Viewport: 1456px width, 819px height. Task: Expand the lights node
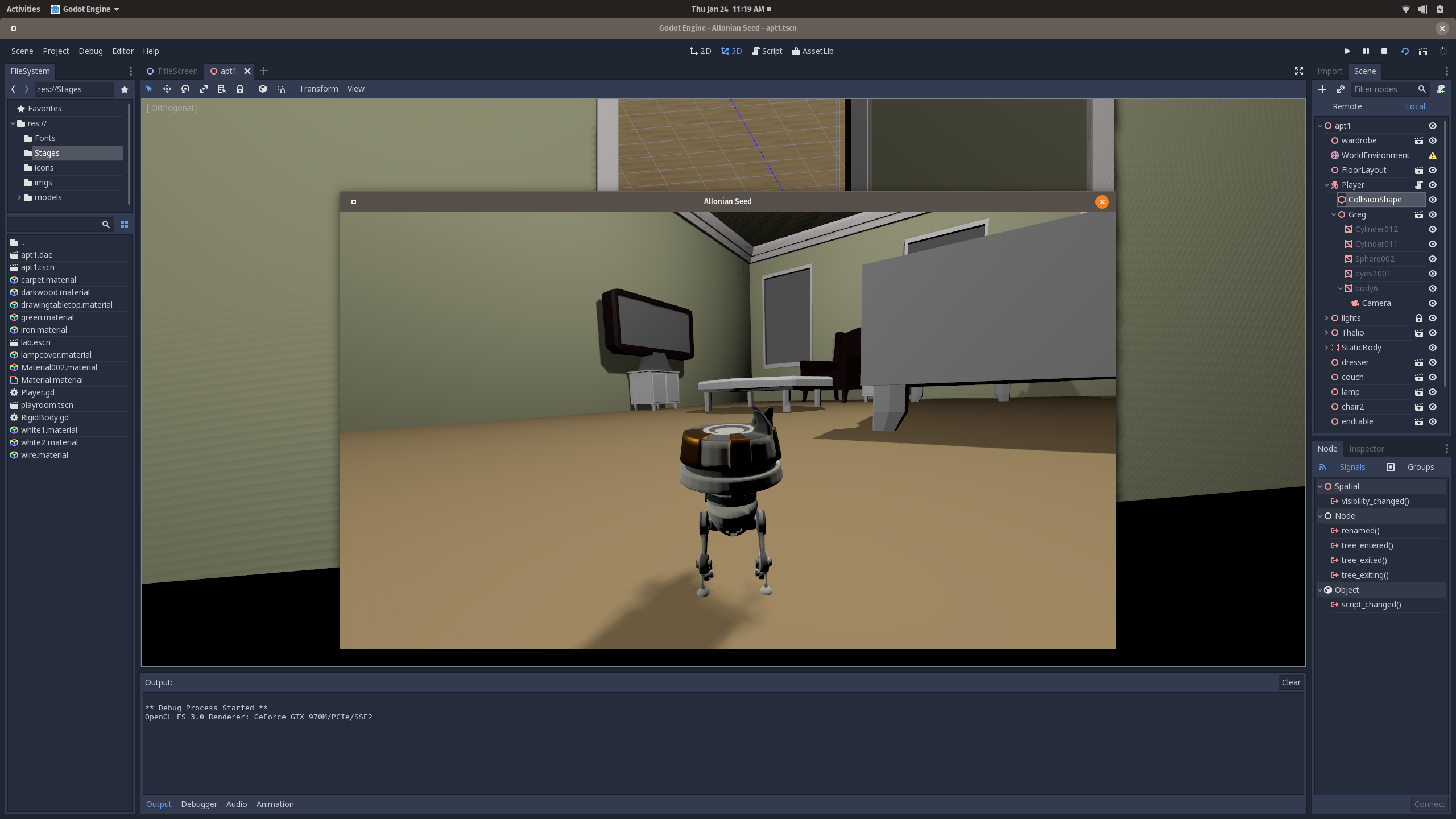pos(1326,318)
